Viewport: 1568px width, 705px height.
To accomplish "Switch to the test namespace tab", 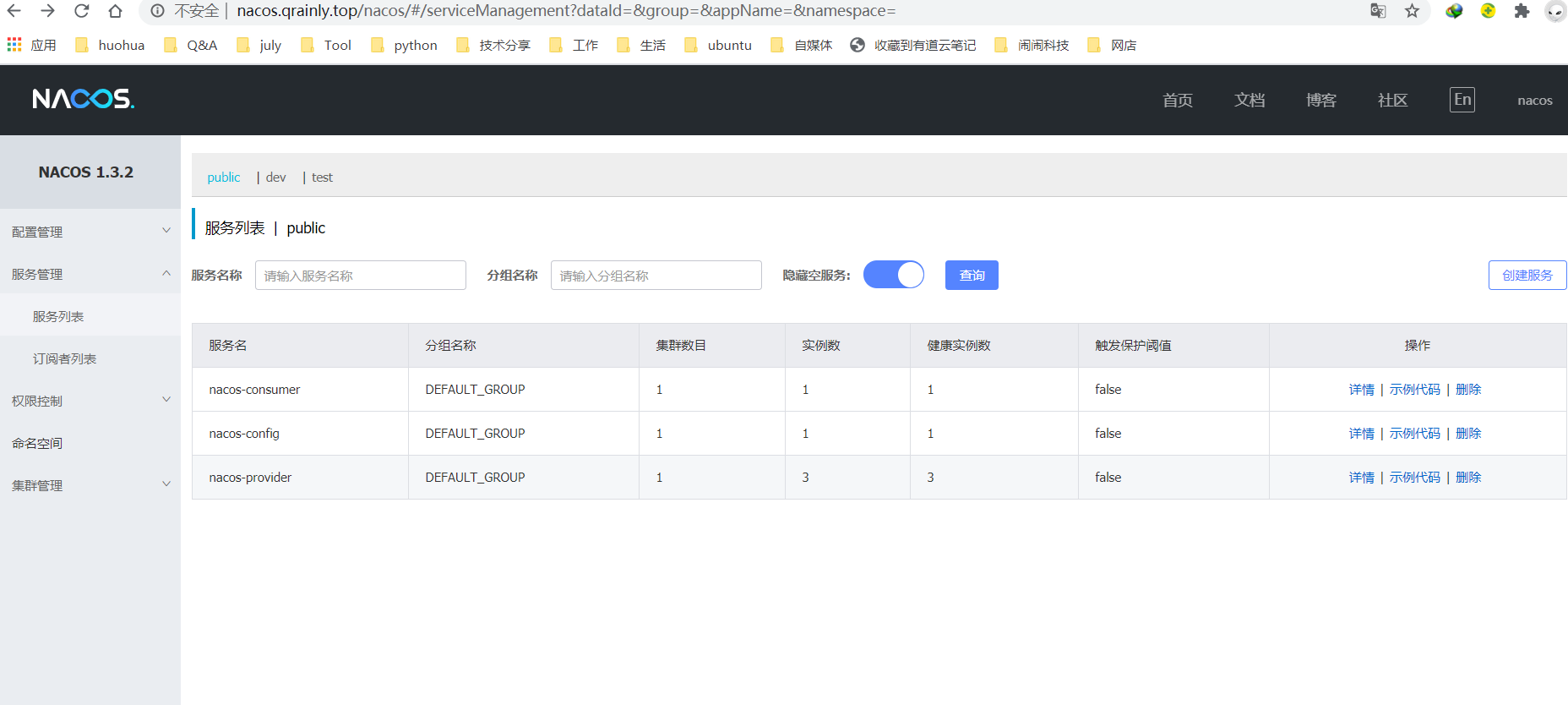I will 322,177.
